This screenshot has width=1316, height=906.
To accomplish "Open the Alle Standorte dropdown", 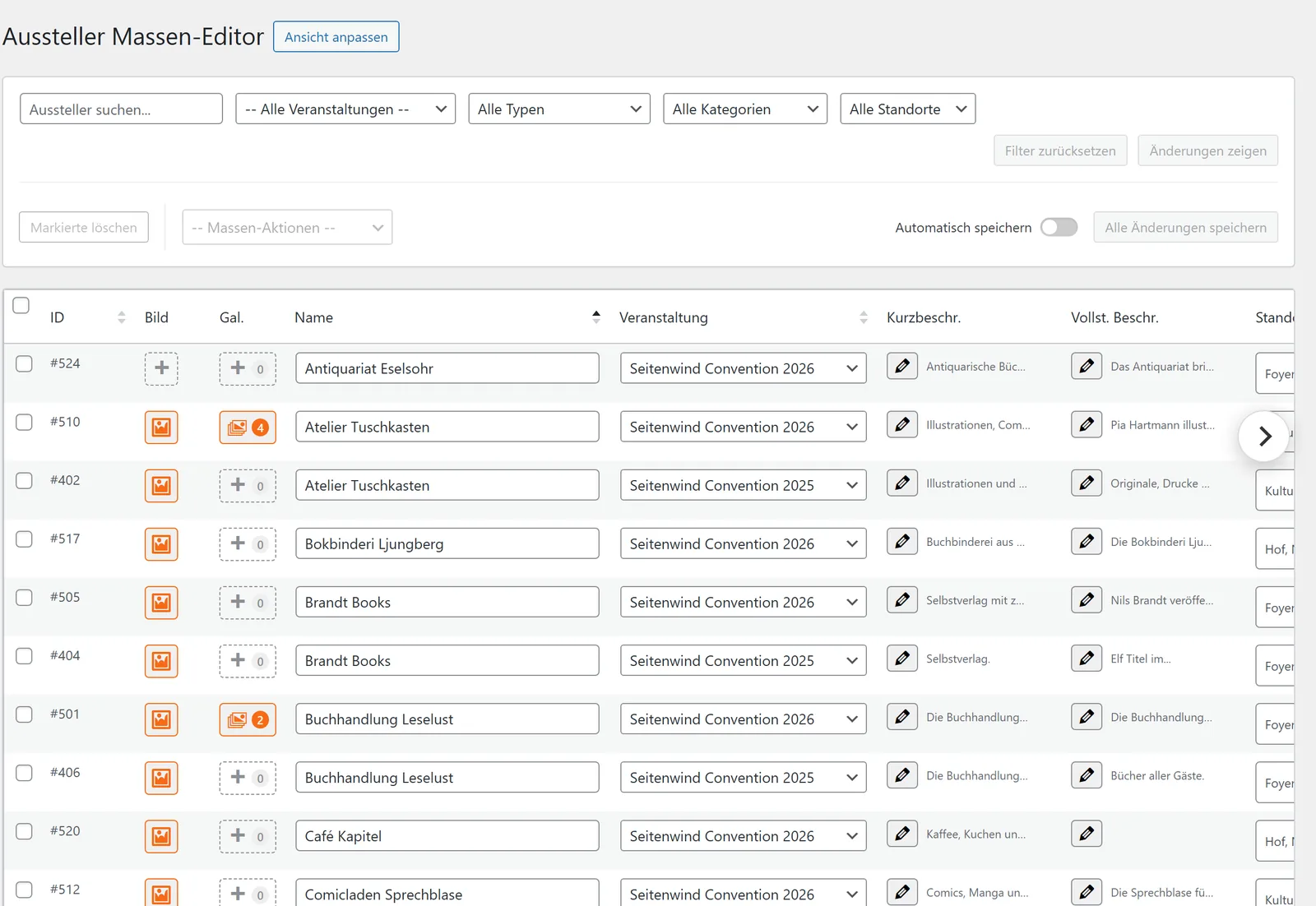I will (908, 109).
